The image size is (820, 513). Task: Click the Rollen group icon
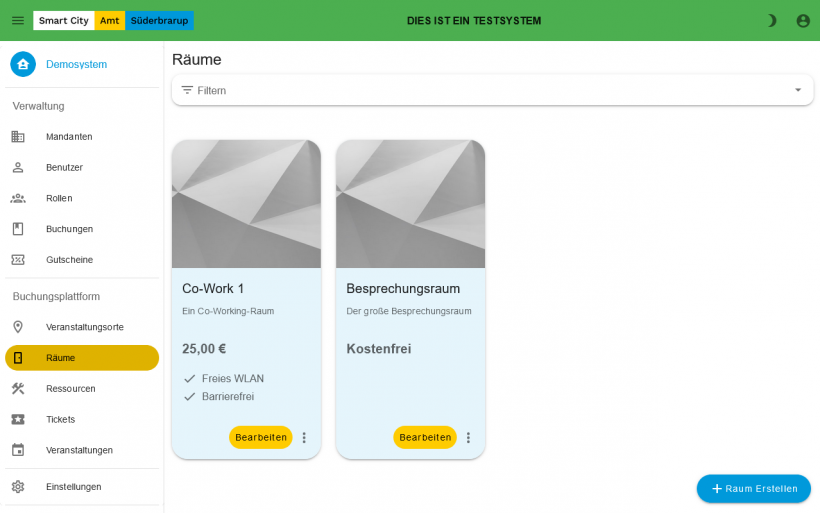(x=18, y=198)
